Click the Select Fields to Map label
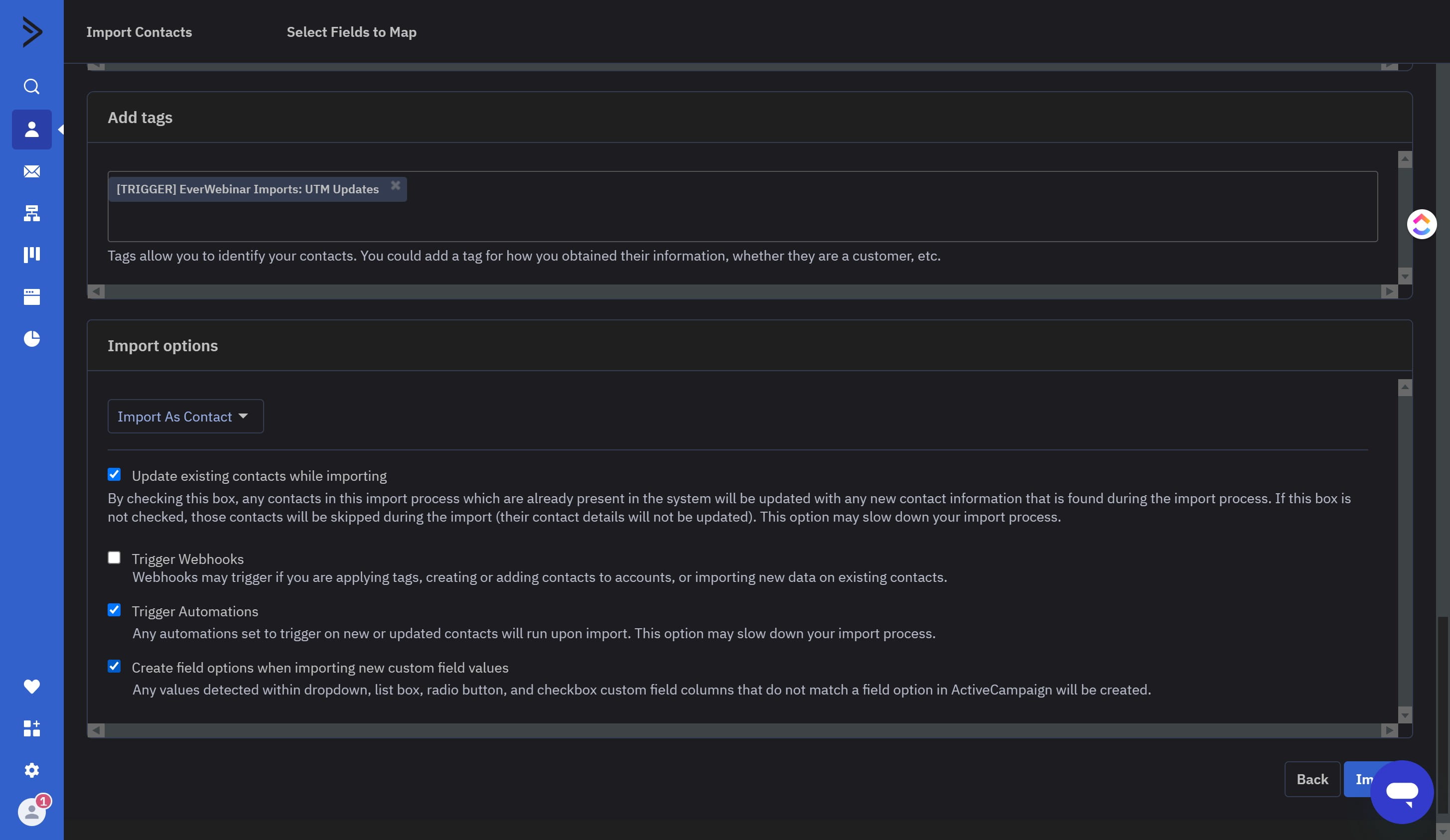The image size is (1450, 840). coord(351,32)
